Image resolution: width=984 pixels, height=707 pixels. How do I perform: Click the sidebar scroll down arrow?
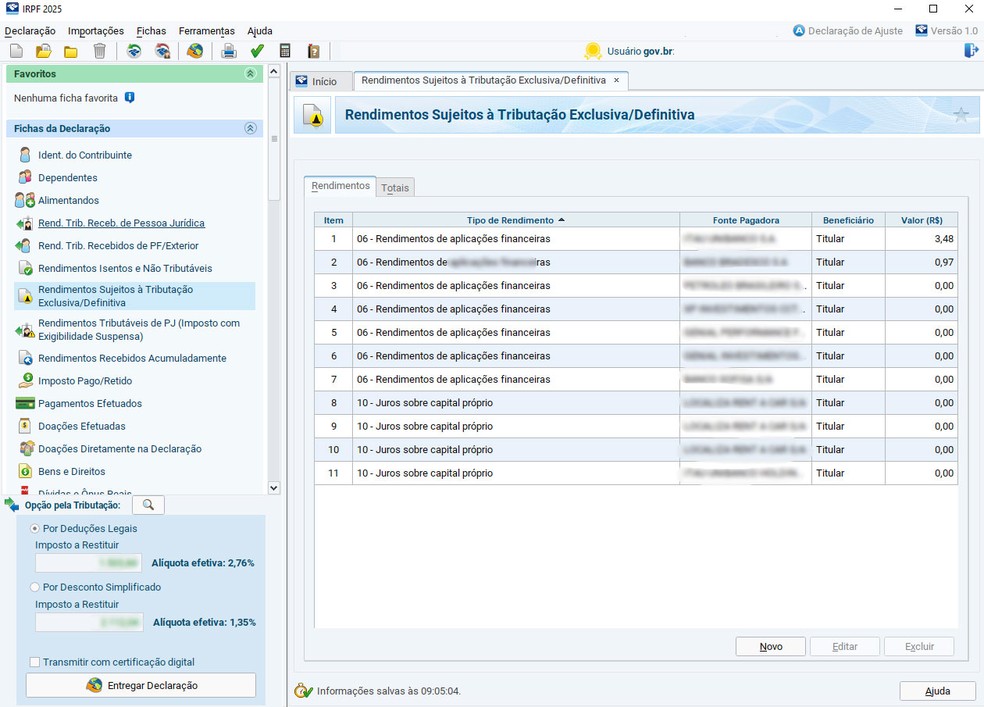274,487
